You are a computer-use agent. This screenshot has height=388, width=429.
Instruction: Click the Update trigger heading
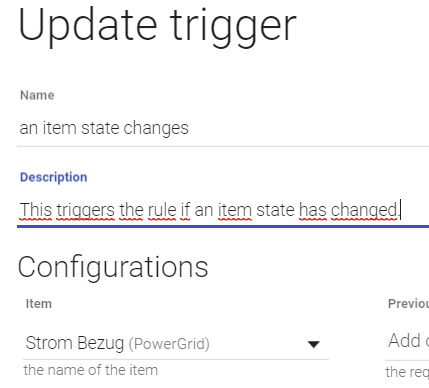pos(157,26)
